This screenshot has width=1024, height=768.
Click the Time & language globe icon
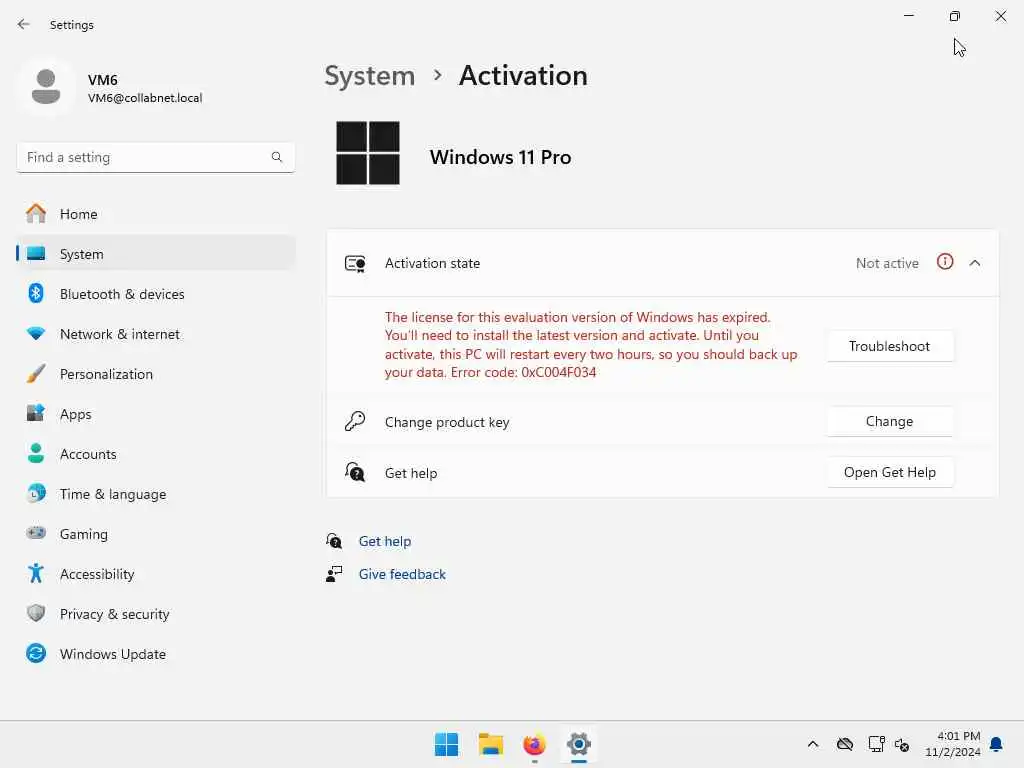36,493
